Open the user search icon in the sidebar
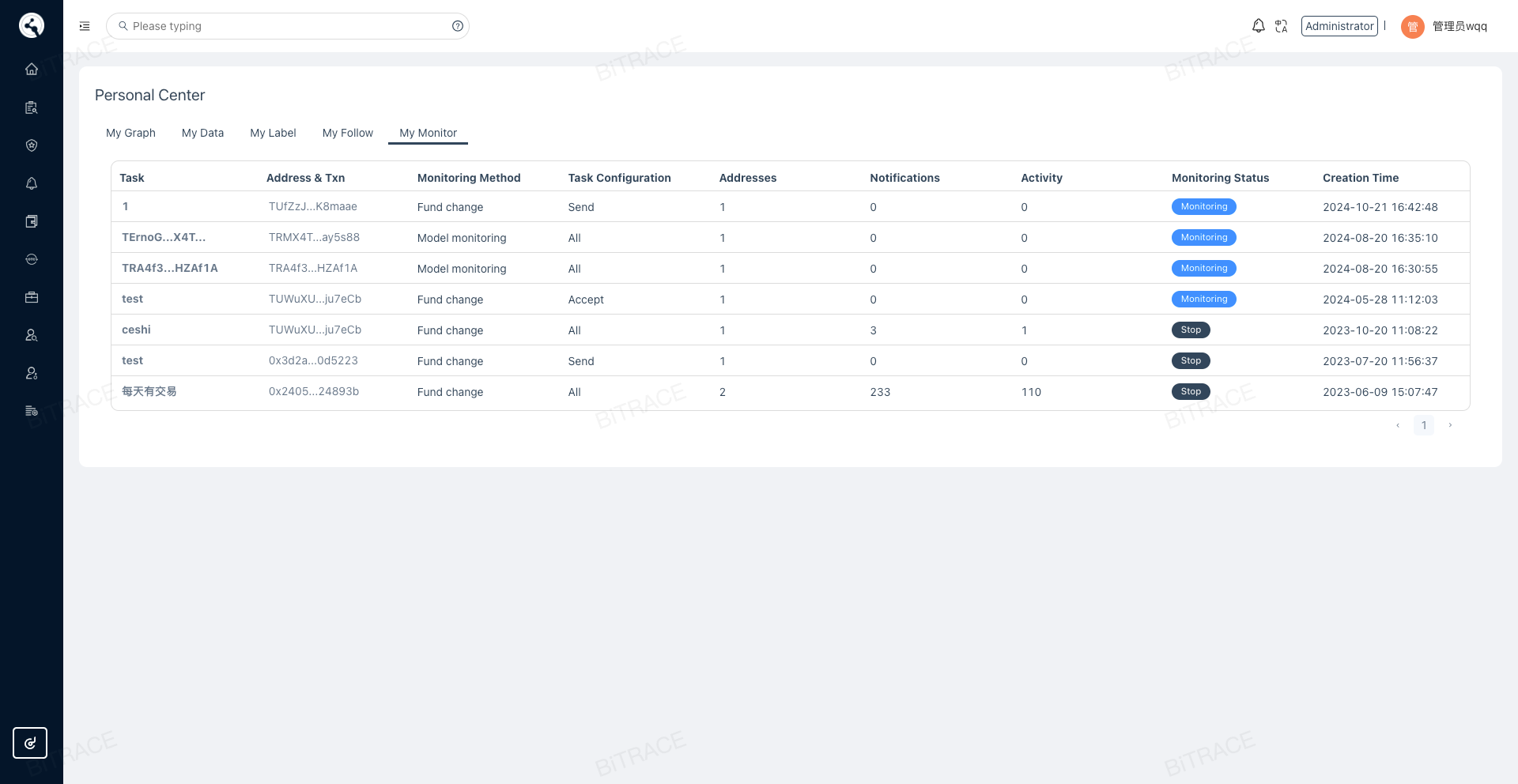The height and width of the screenshot is (784, 1518). pyautogui.click(x=32, y=335)
